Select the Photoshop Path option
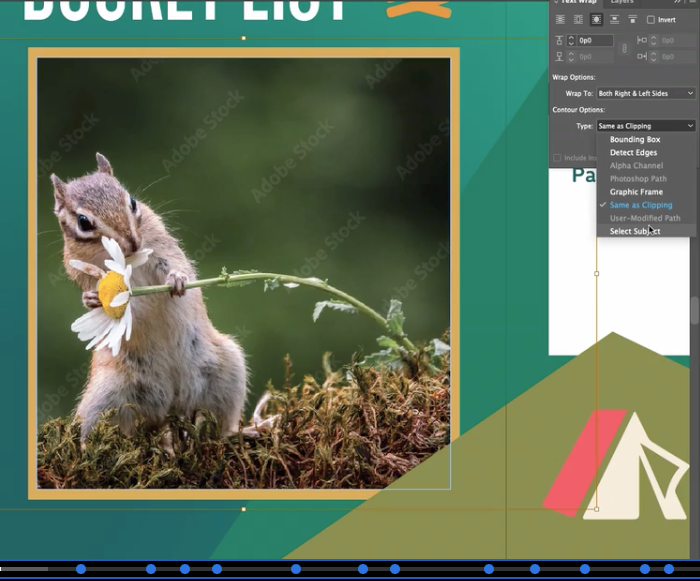The height and width of the screenshot is (581, 700). (x=646, y=179)
